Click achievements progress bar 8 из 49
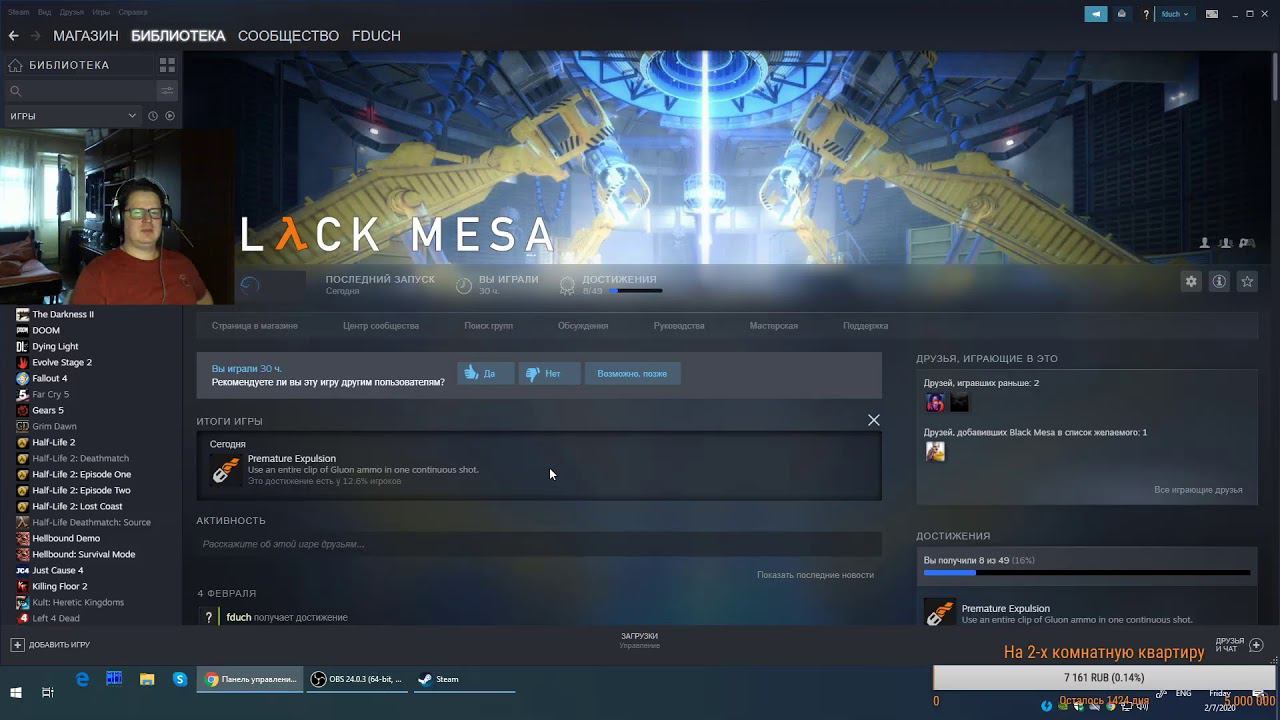The width and height of the screenshot is (1280, 720). tap(1087, 573)
